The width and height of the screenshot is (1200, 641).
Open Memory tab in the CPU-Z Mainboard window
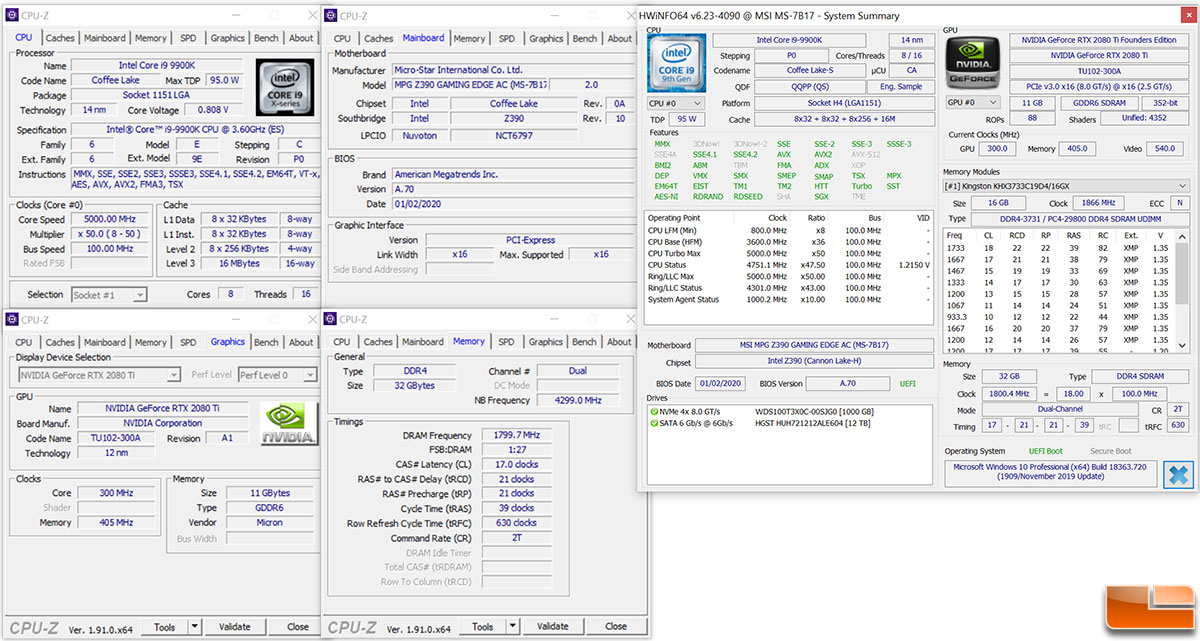click(469, 38)
